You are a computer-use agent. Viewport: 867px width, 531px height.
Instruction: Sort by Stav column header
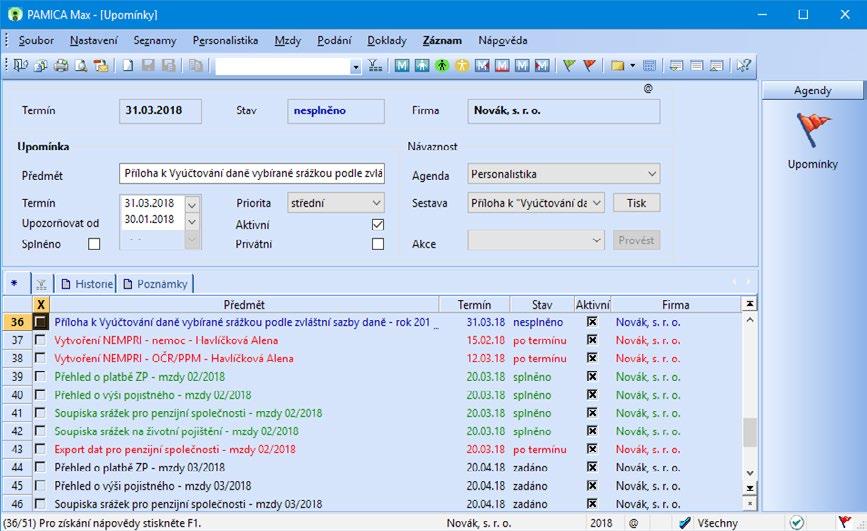[542, 304]
